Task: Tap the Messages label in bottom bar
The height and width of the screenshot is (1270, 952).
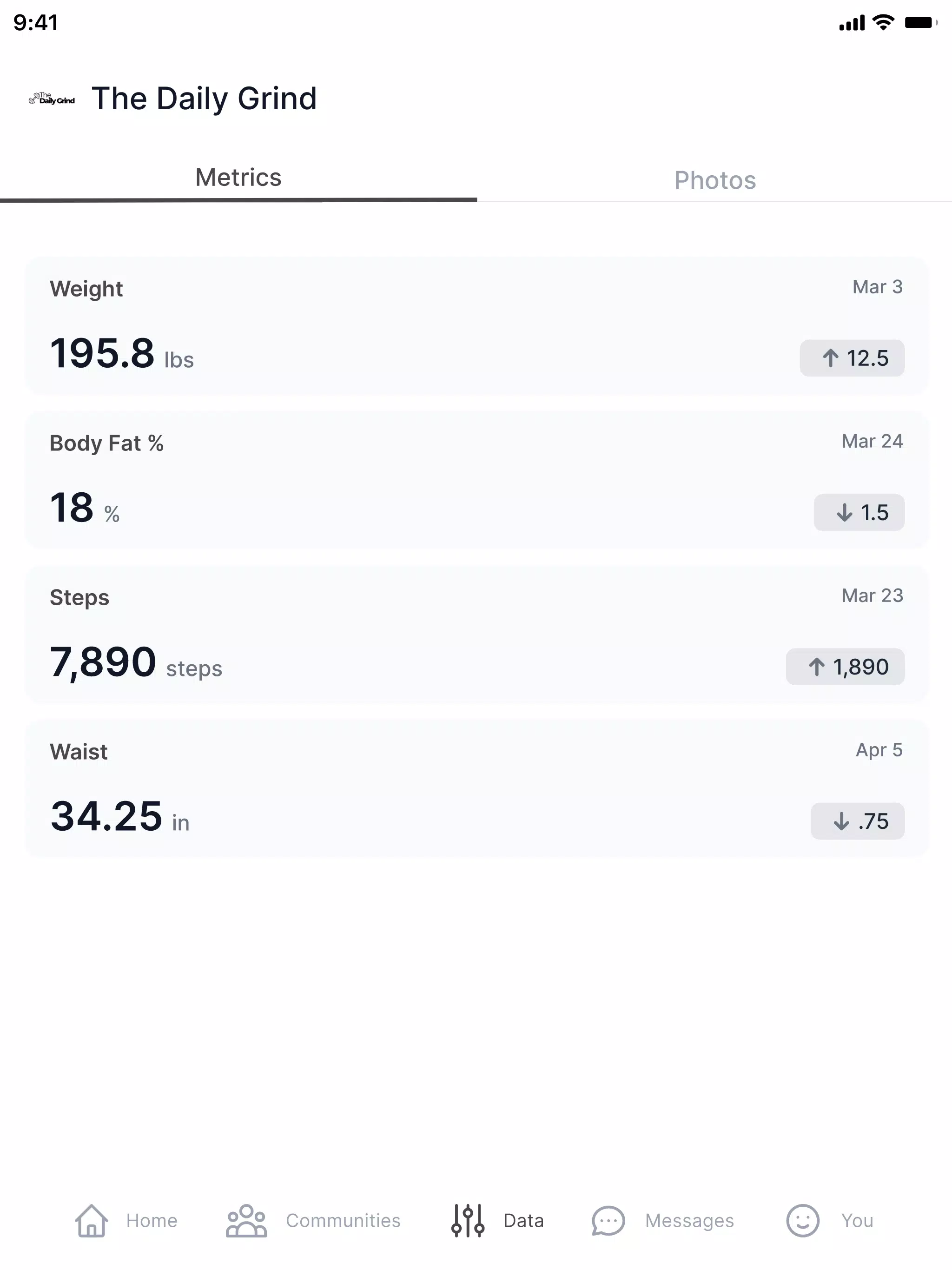Action: click(x=690, y=1221)
